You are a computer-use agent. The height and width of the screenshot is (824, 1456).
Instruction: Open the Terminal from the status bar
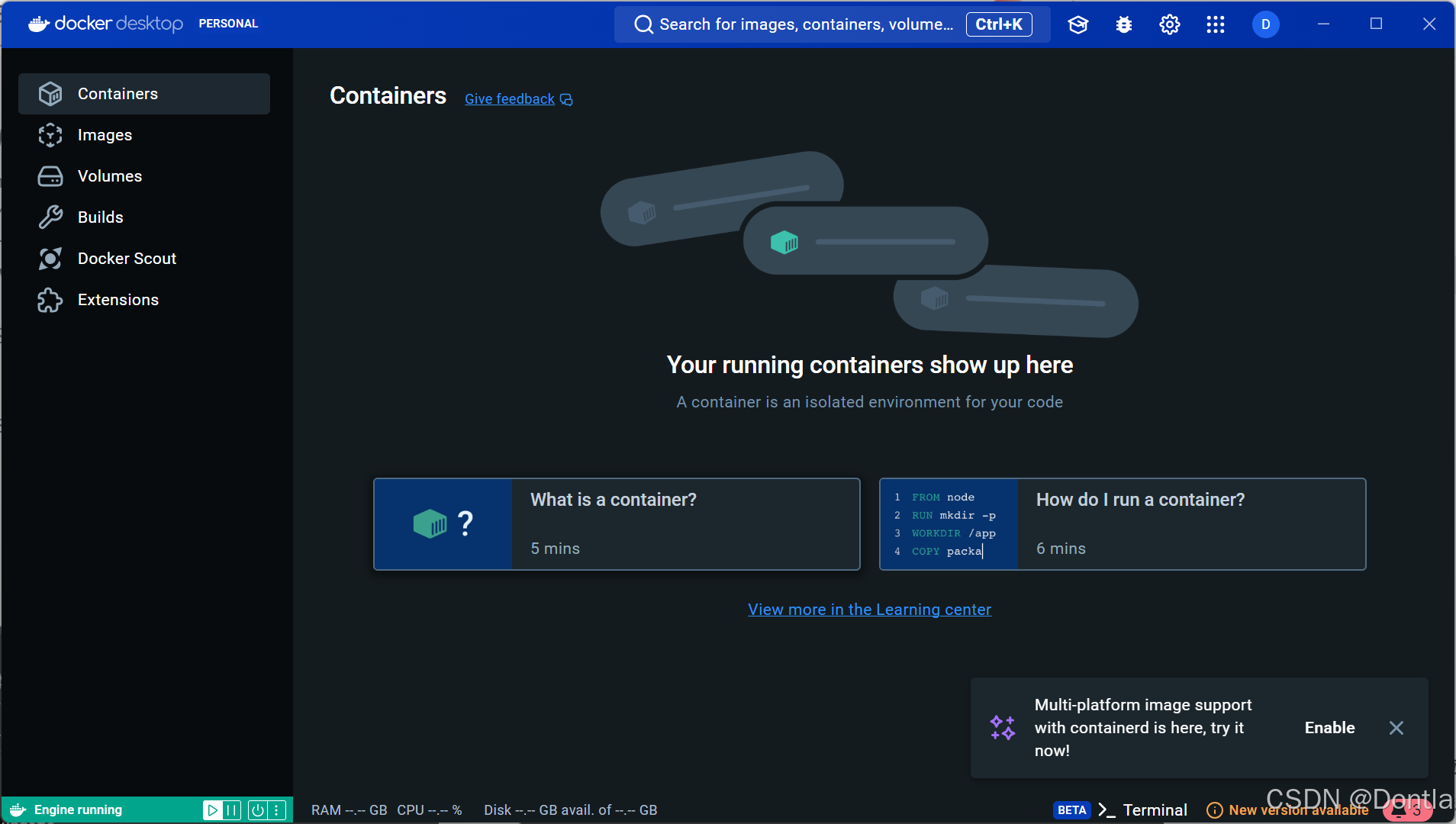click(x=1142, y=810)
